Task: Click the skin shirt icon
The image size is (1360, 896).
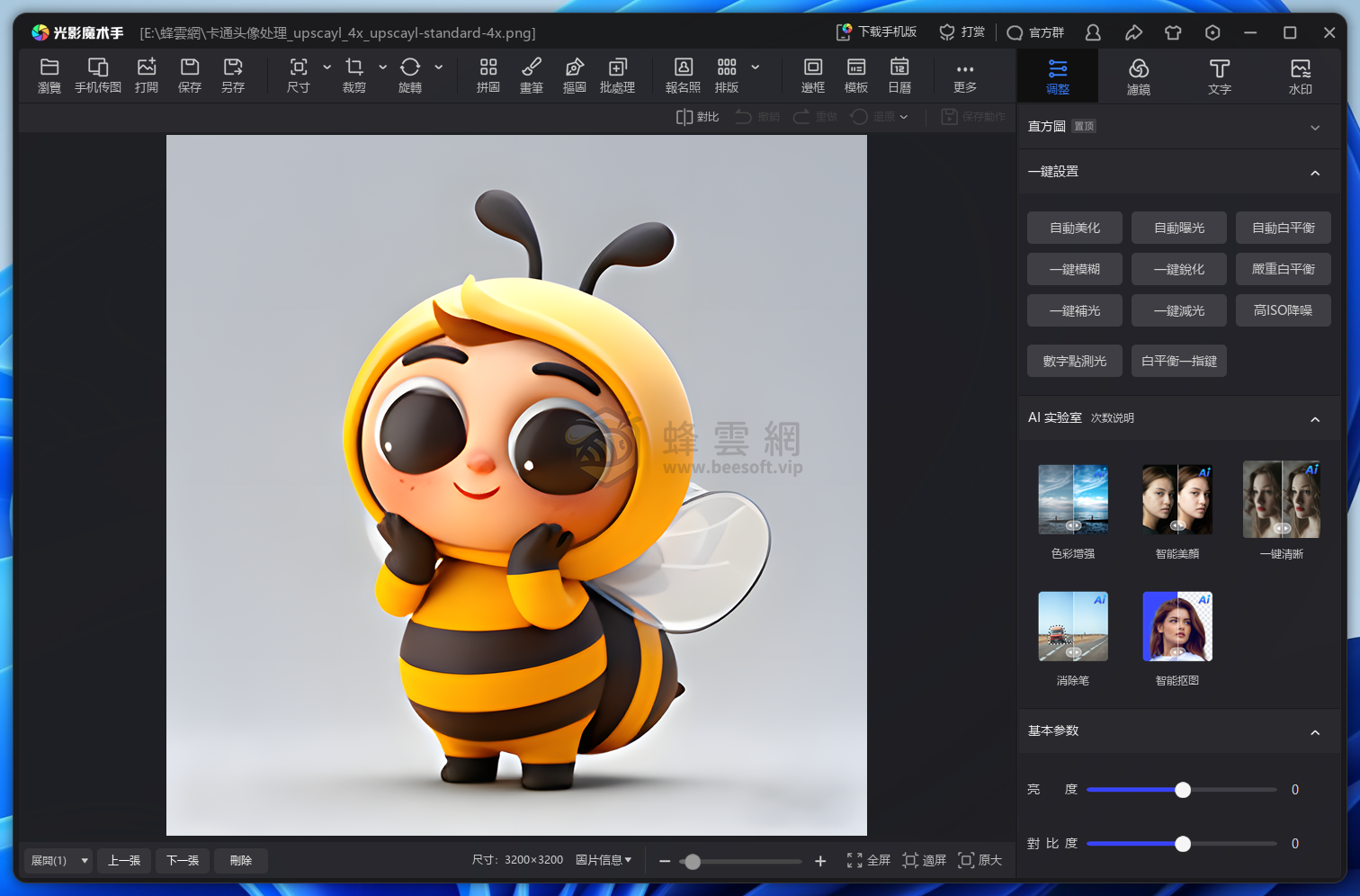Action: [x=1173, y=32]
